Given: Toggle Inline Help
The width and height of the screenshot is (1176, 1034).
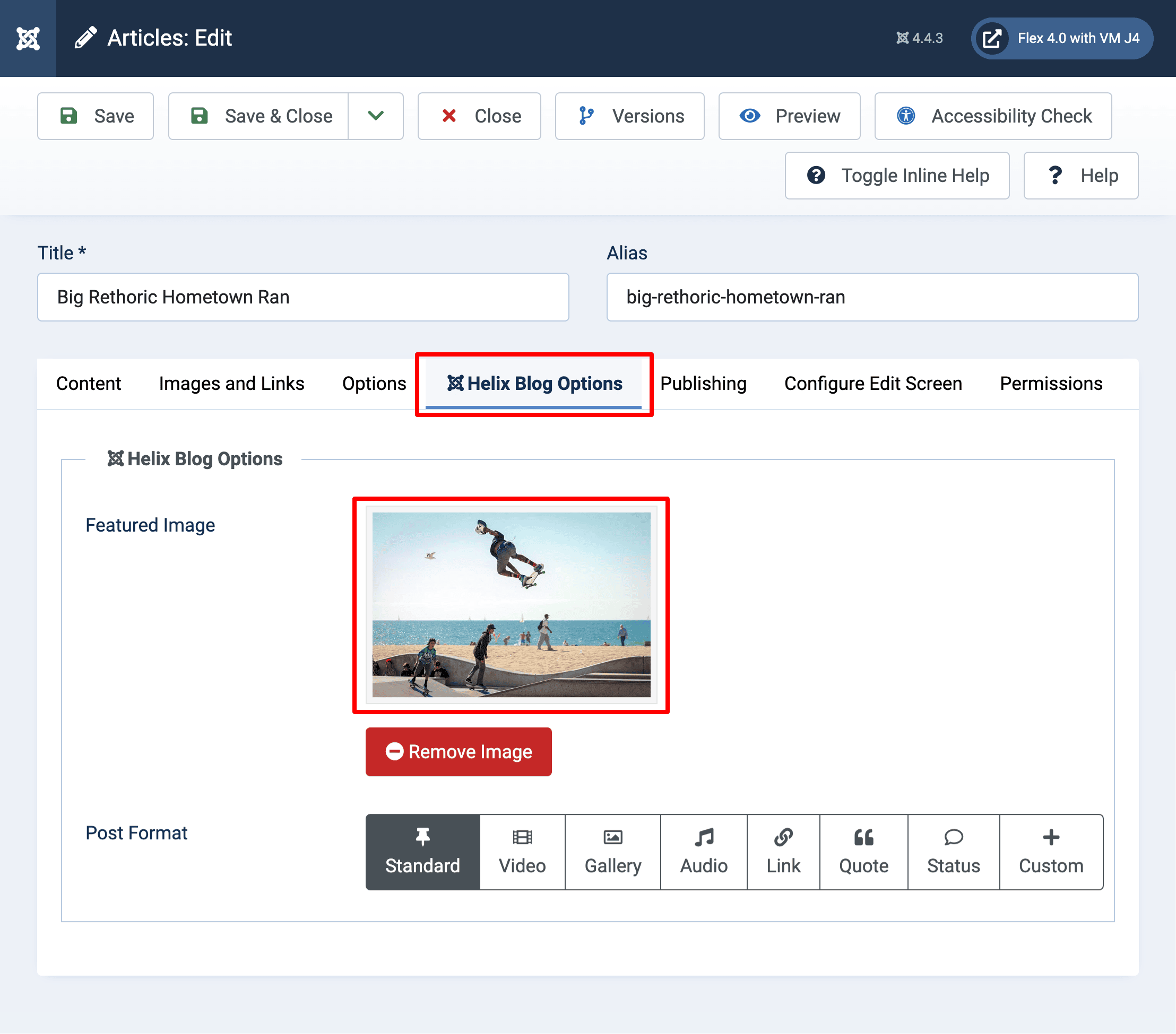Looking at the screenshot, I should click(x=896, y=176).
